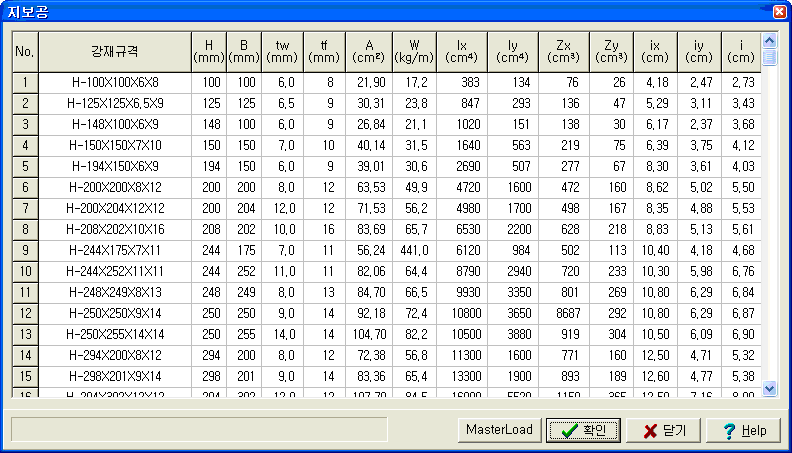This screenshot has width=792, height=453.
Task: Click the W value 441.0 in row 9
Action: tap(414, 250)
